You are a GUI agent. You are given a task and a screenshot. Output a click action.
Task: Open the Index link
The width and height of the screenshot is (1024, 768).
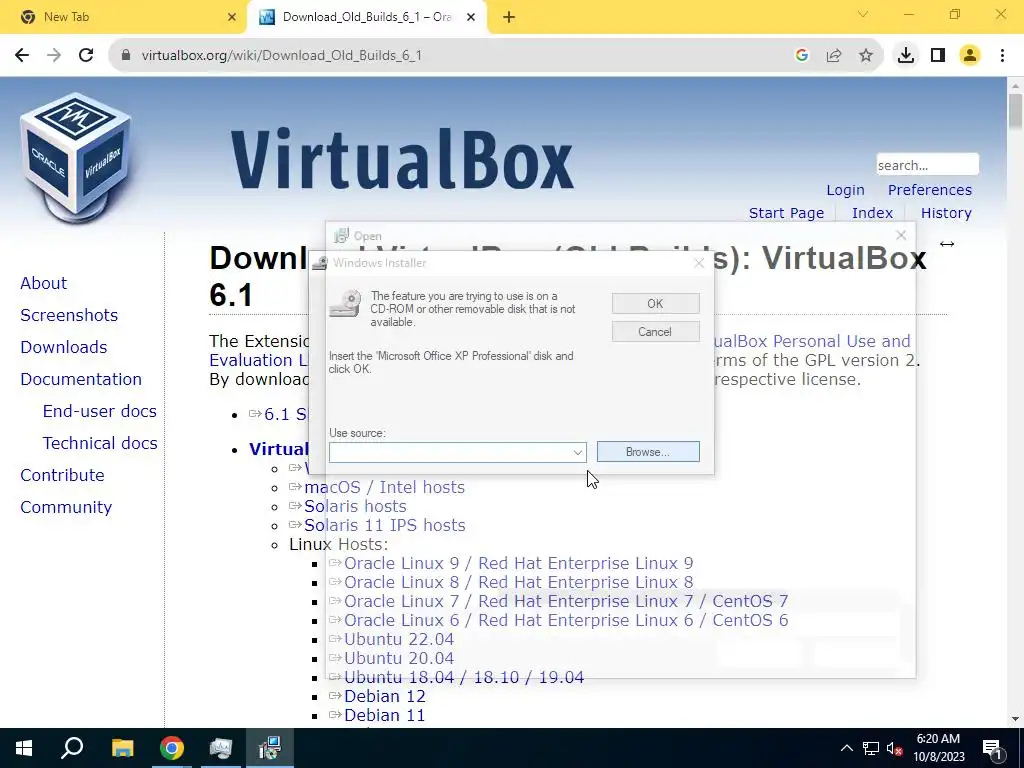872,213
